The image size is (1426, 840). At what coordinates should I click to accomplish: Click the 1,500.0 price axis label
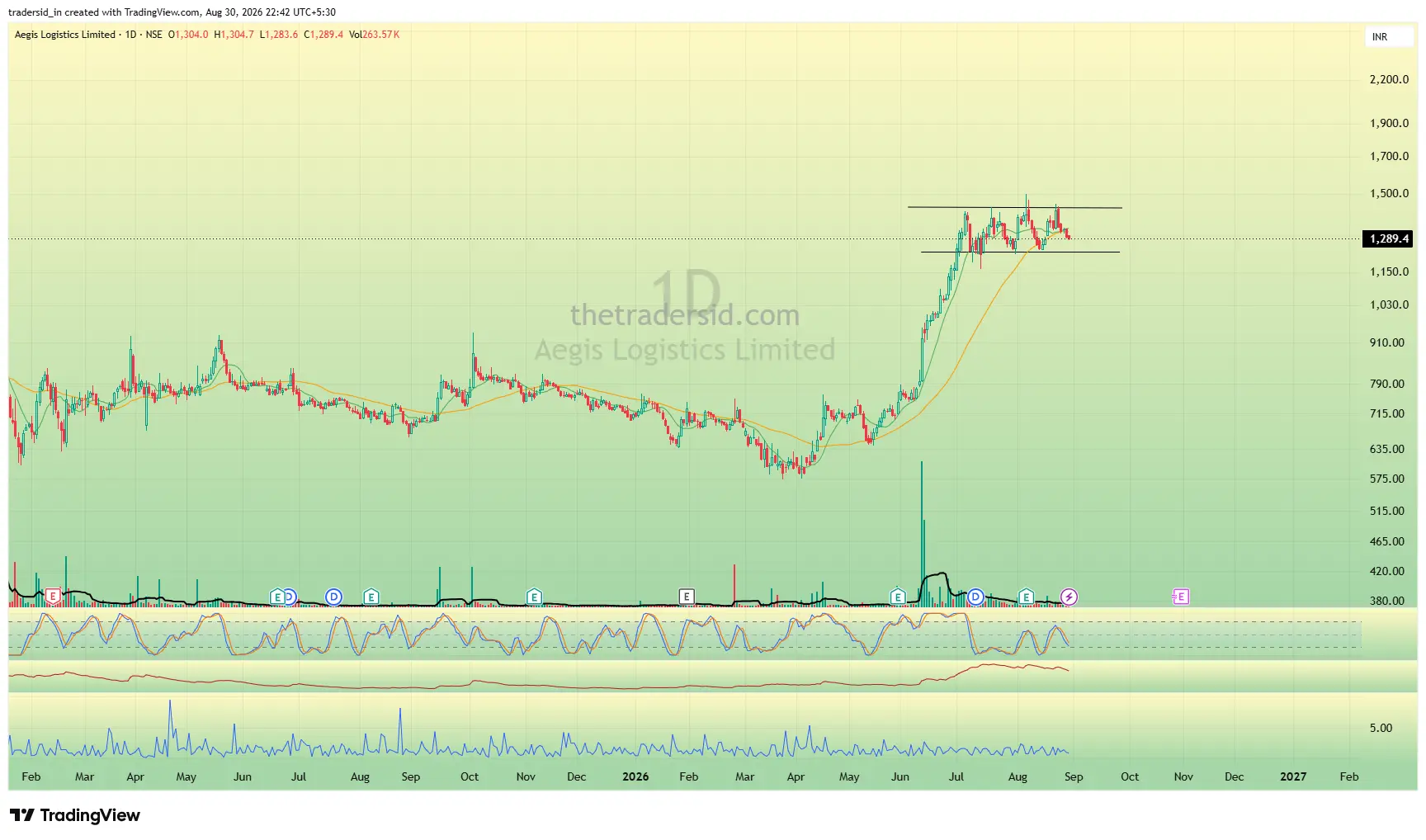[x=1389, y=193]
